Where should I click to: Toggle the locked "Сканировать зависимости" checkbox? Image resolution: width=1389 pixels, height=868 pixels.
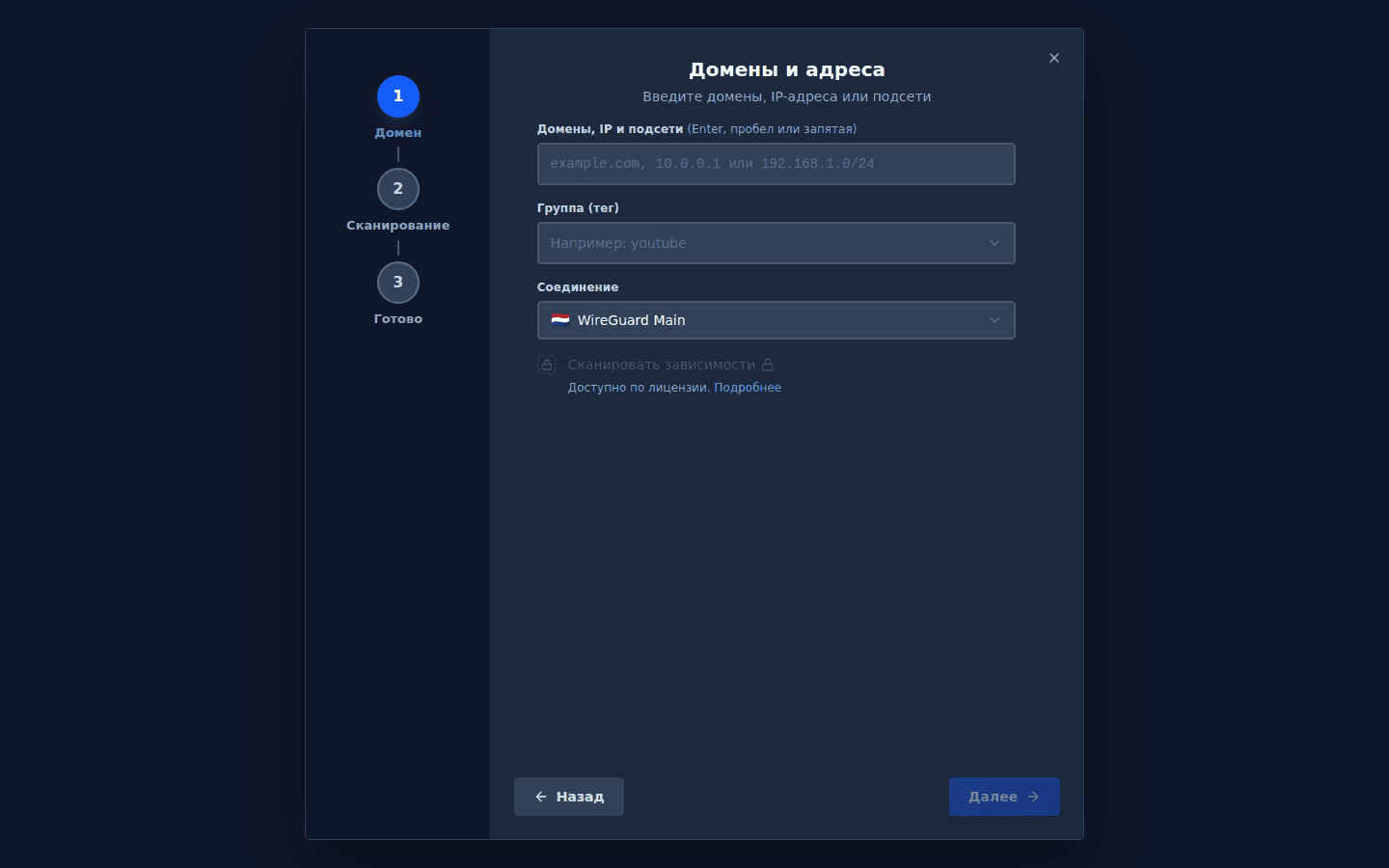[547, 365]
